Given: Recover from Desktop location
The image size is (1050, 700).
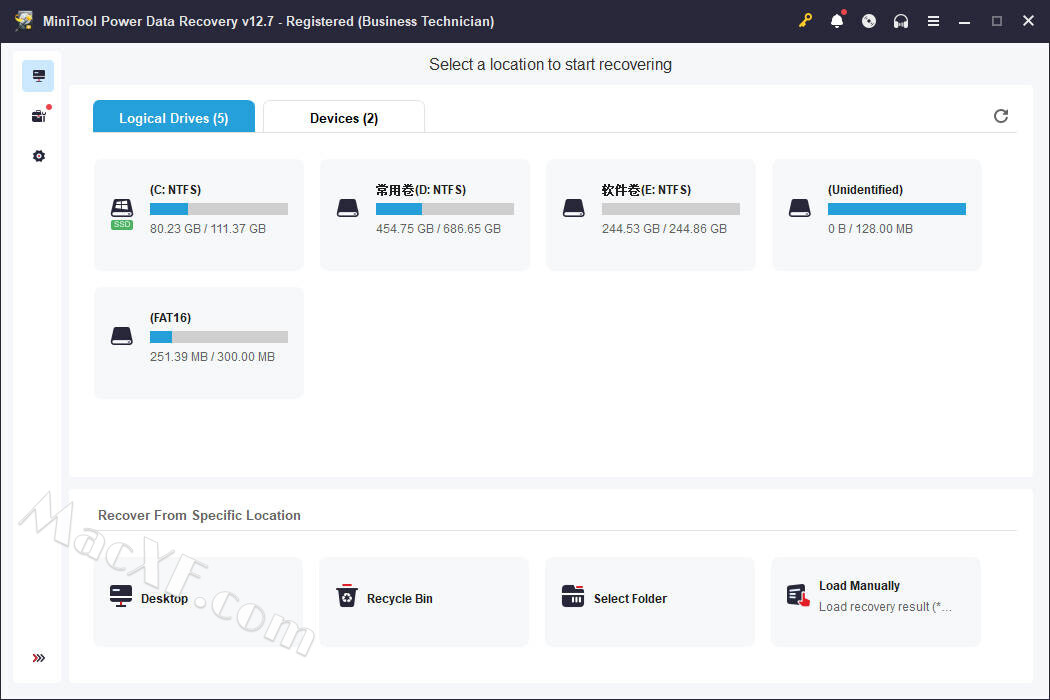Looking at the screenshot, I should pyautogui.click(x=198, y=601).
